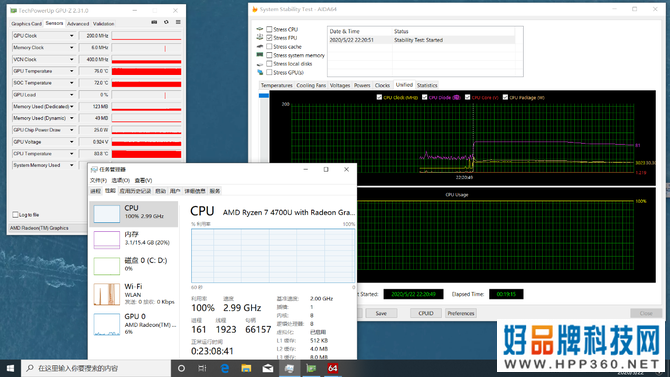
Task: Click the Cortana circle taskbar icon
Action: [181, 368]
